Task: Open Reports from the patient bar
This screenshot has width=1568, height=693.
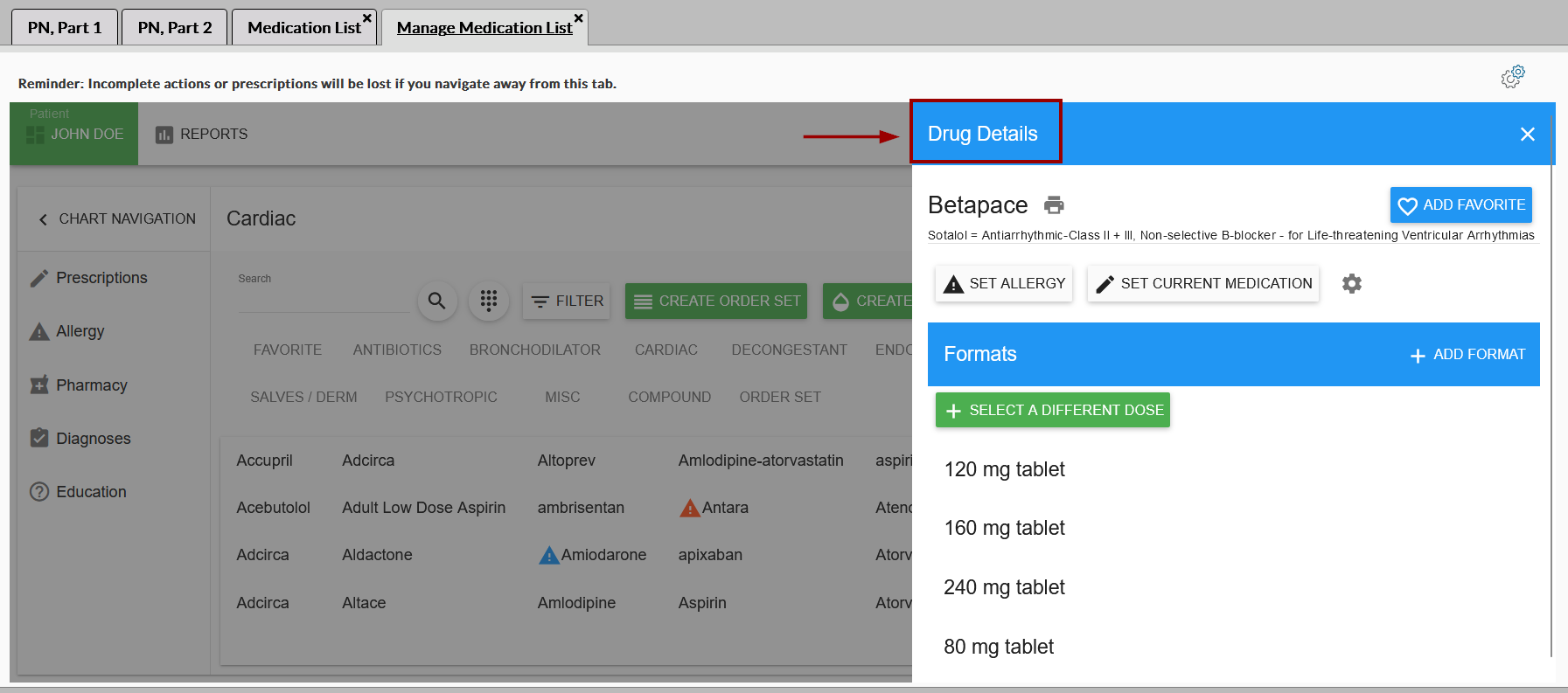Action: [202, 135]
